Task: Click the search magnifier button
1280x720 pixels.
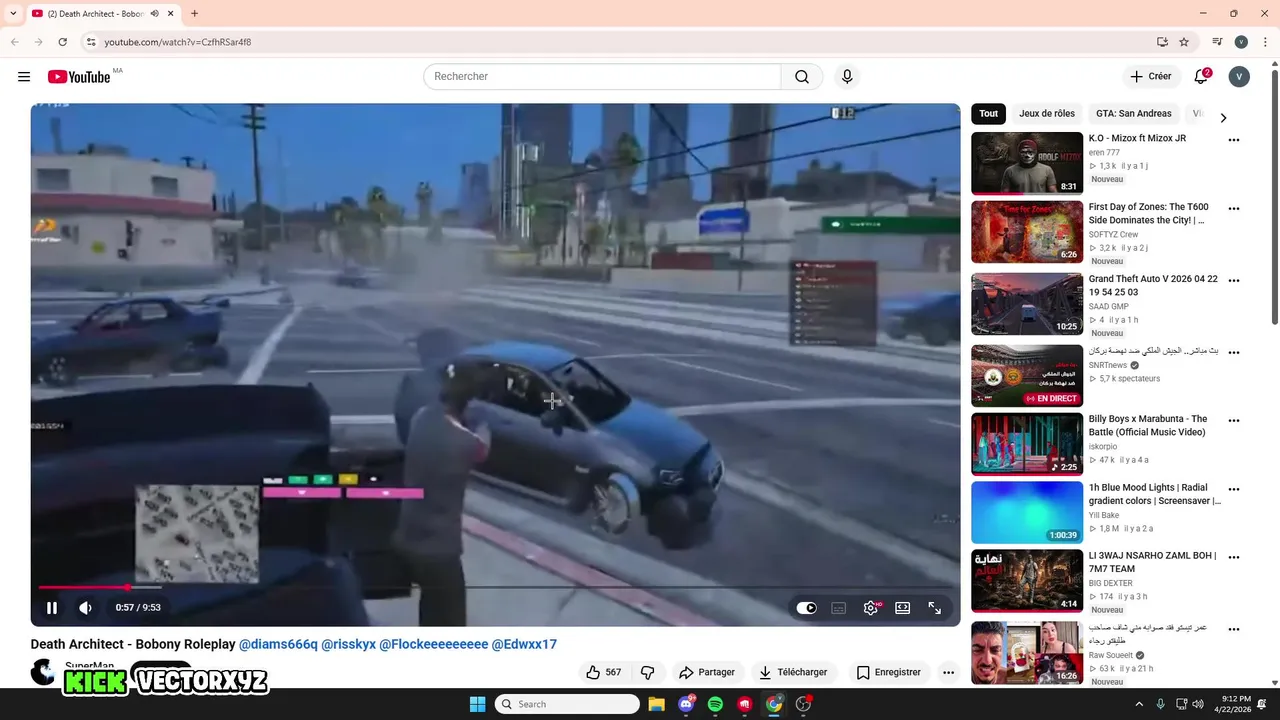Action: pyautogui.click(x=802, y=77)
